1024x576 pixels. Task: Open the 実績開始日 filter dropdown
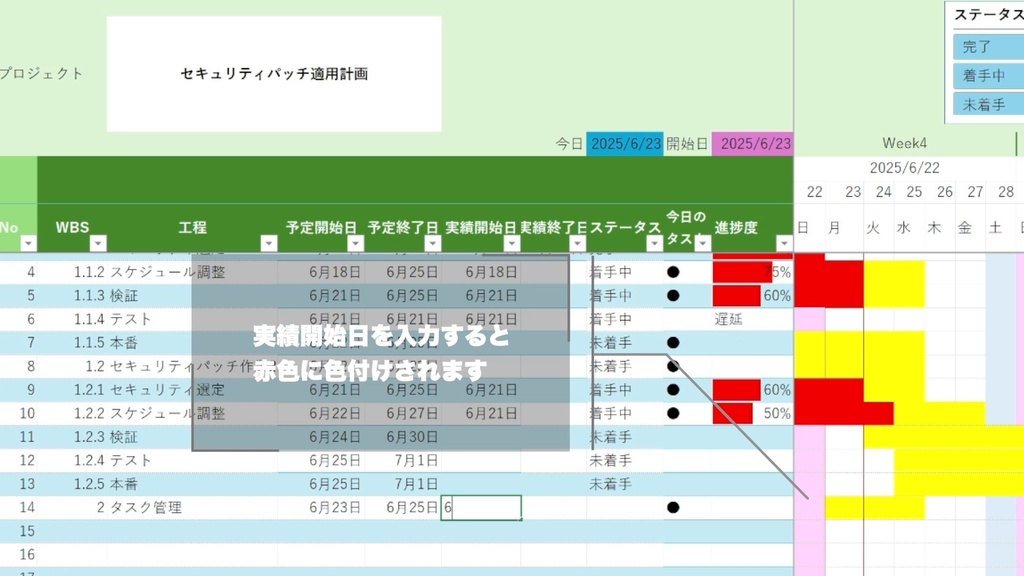click(x=512, y=243)
